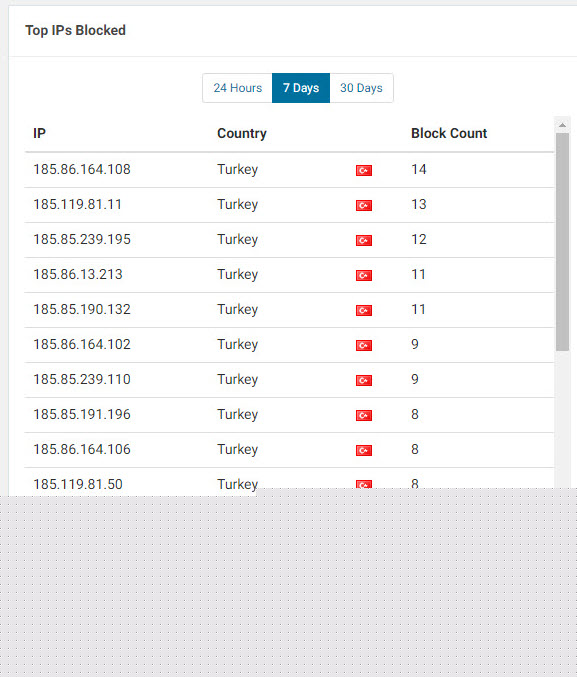
Task: Select the flag icon for 185.85.239.110
Action: click(x=364, y=380)
